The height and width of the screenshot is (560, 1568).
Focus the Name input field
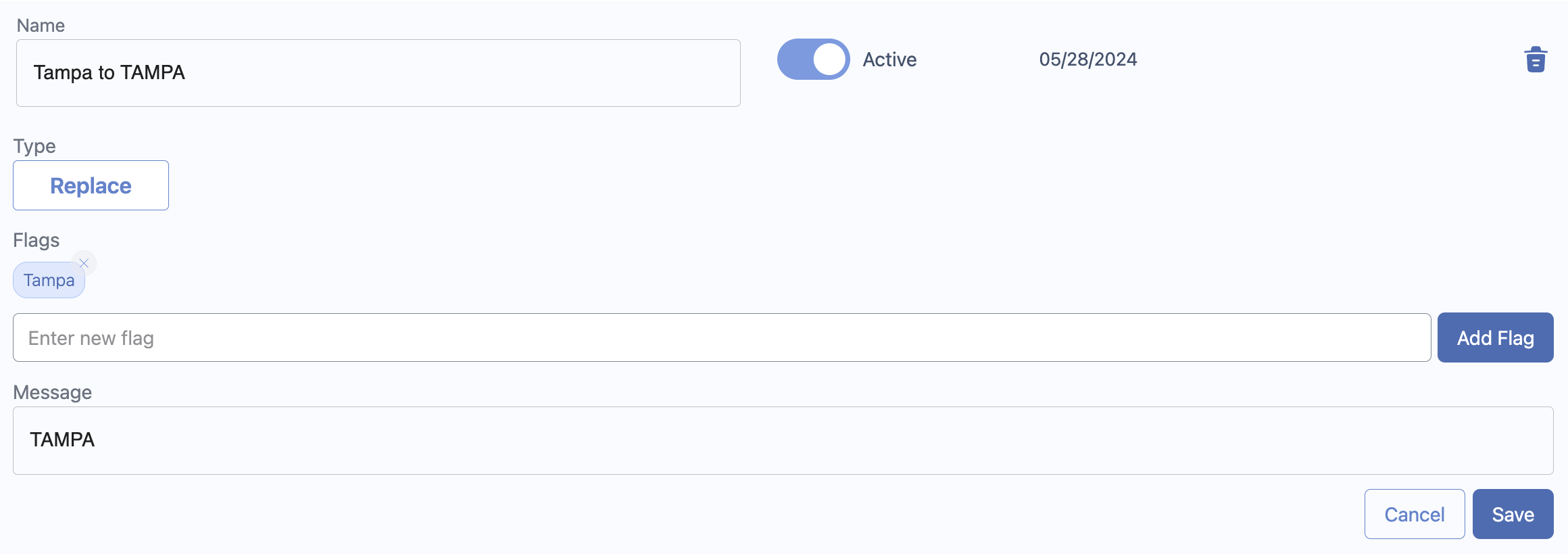point(378,73)
